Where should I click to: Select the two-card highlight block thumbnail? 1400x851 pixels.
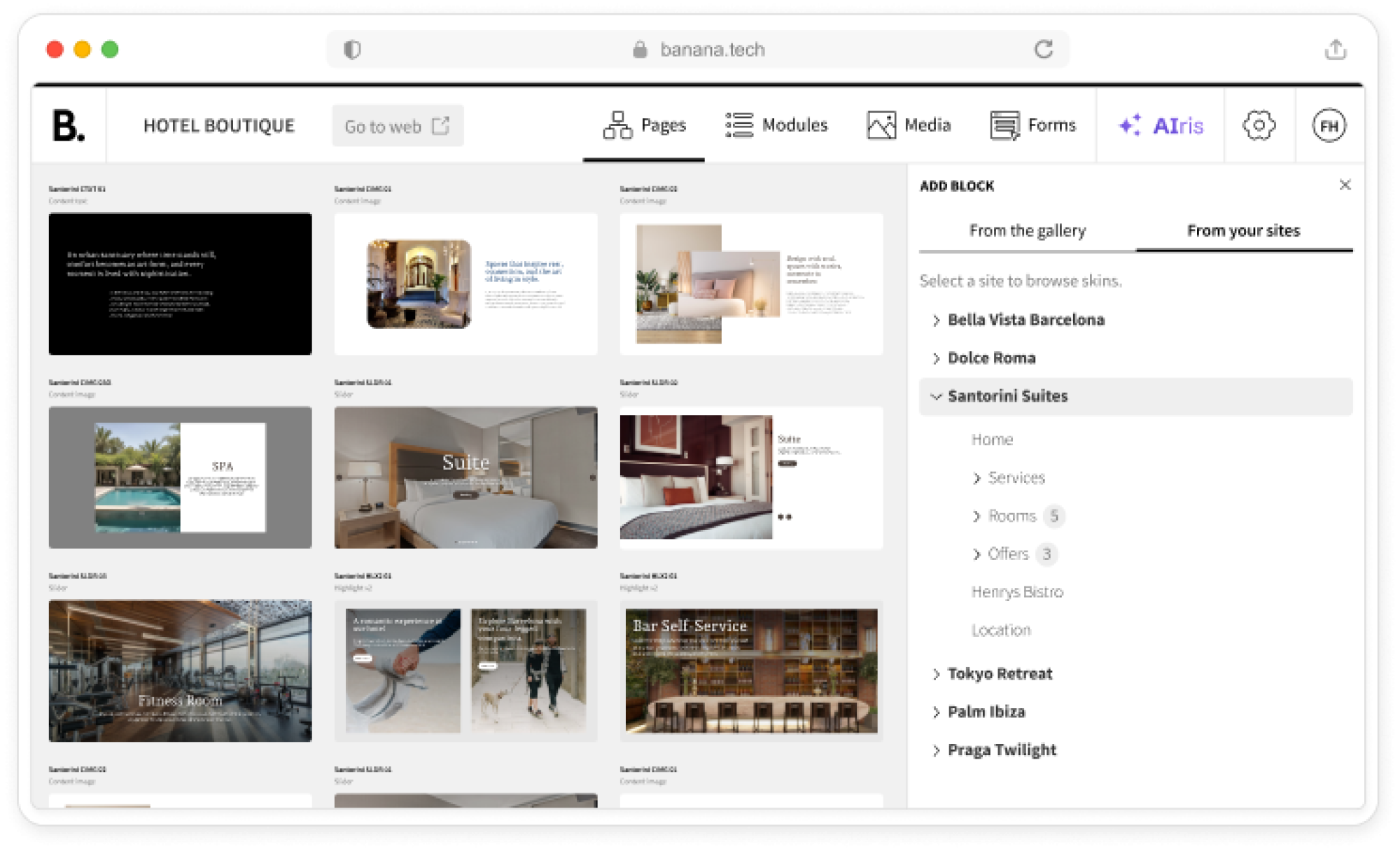pos(465,670)
